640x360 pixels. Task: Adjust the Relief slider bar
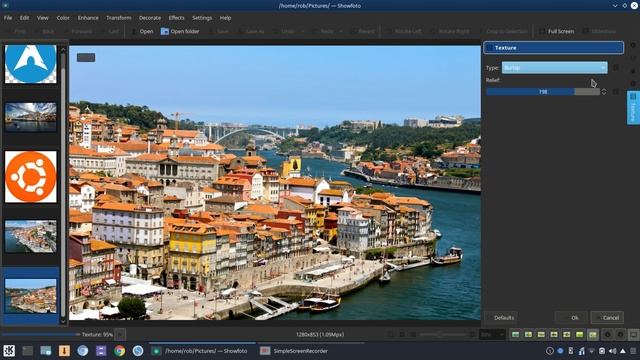tap(543, 92)
